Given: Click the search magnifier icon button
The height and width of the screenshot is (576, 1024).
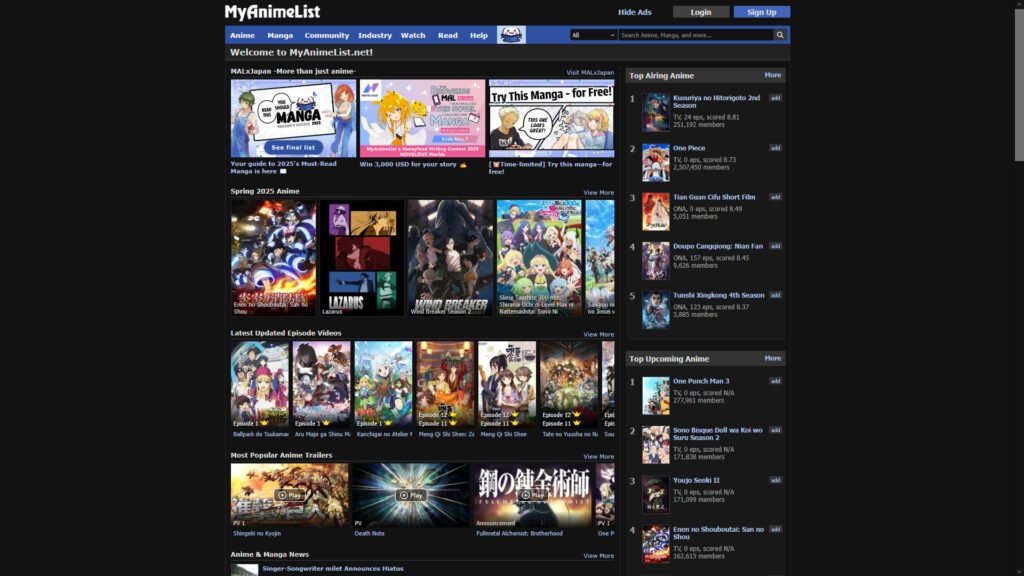Looking at the screenshot, I should 780,35.
